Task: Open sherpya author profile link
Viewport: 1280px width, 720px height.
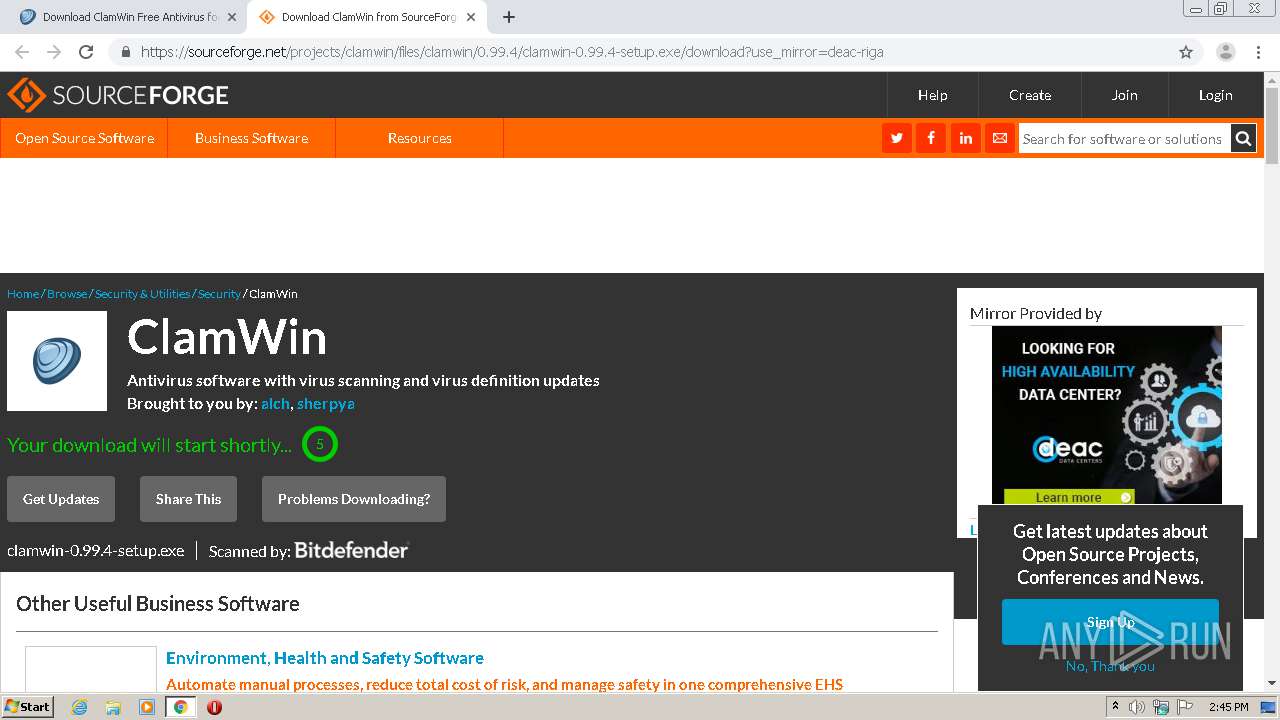Action: 325,404
